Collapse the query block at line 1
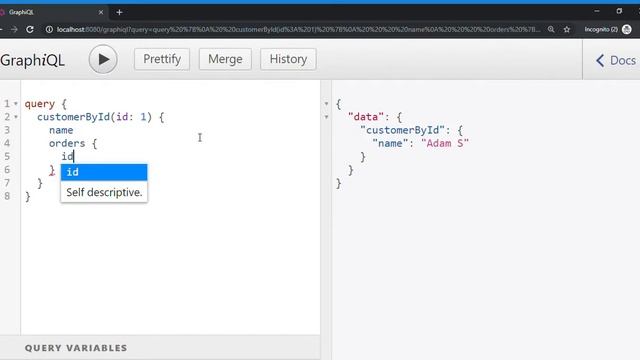 pos(16,104)
